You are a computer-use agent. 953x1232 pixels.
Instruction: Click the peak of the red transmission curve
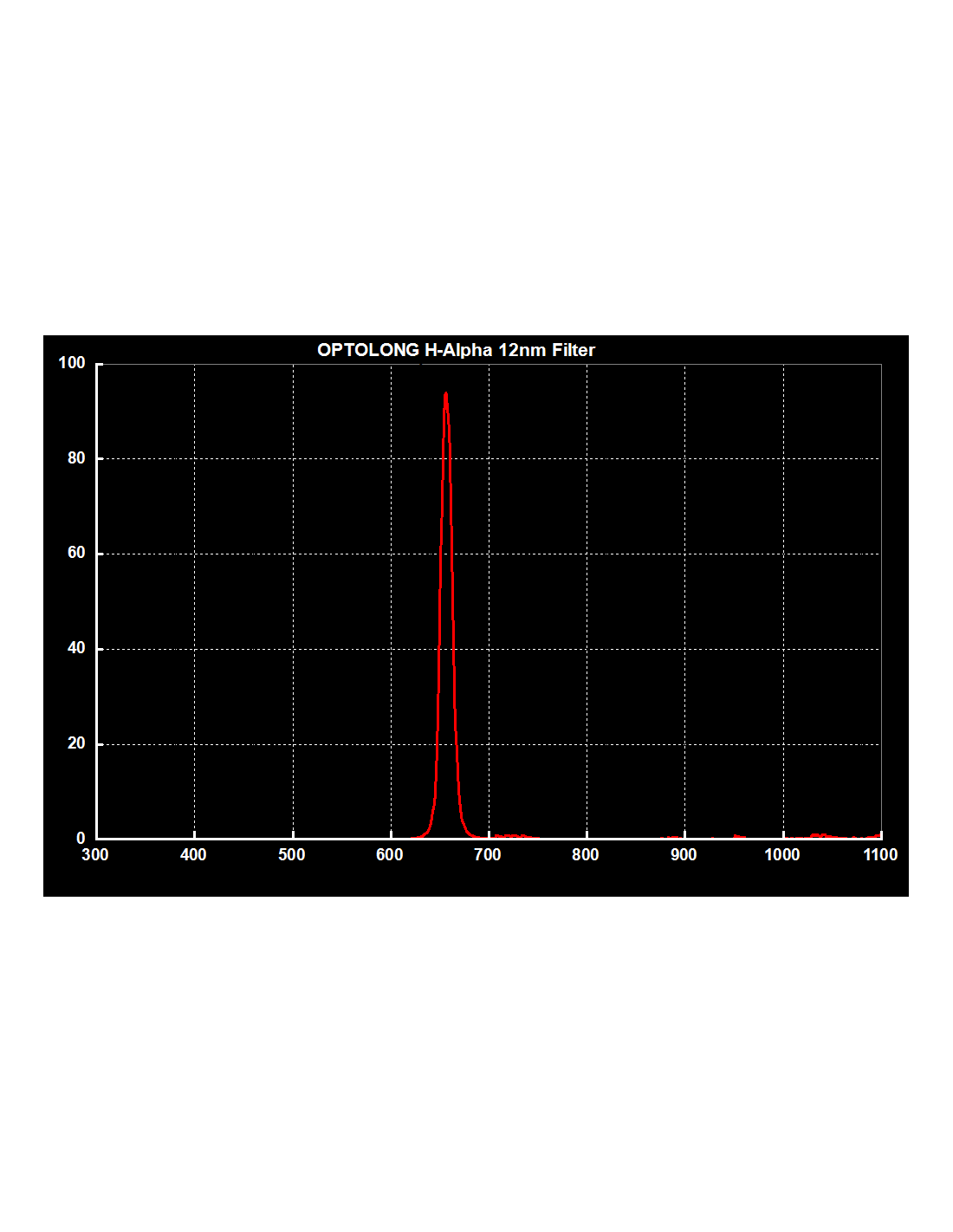[x=445, y=394]
